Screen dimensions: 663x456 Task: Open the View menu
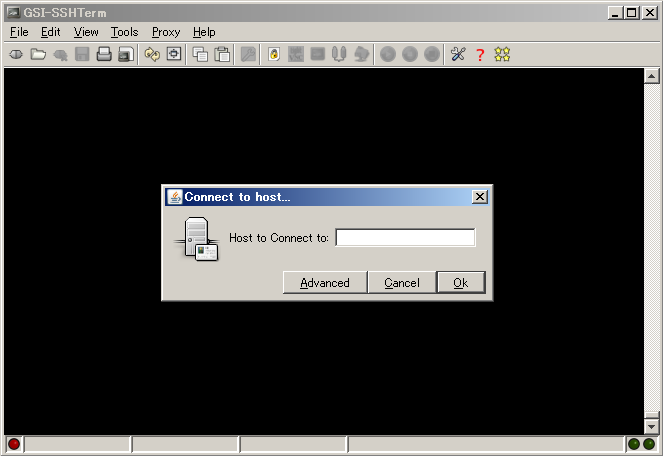pyautogui.click(x=86, y=32)
